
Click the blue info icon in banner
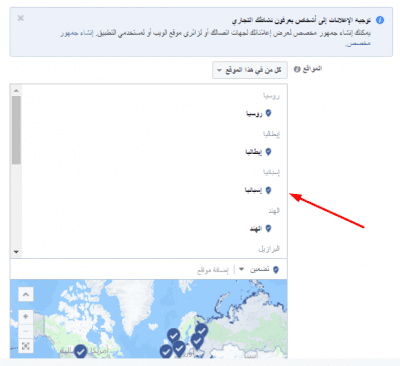tap(380, 20)
